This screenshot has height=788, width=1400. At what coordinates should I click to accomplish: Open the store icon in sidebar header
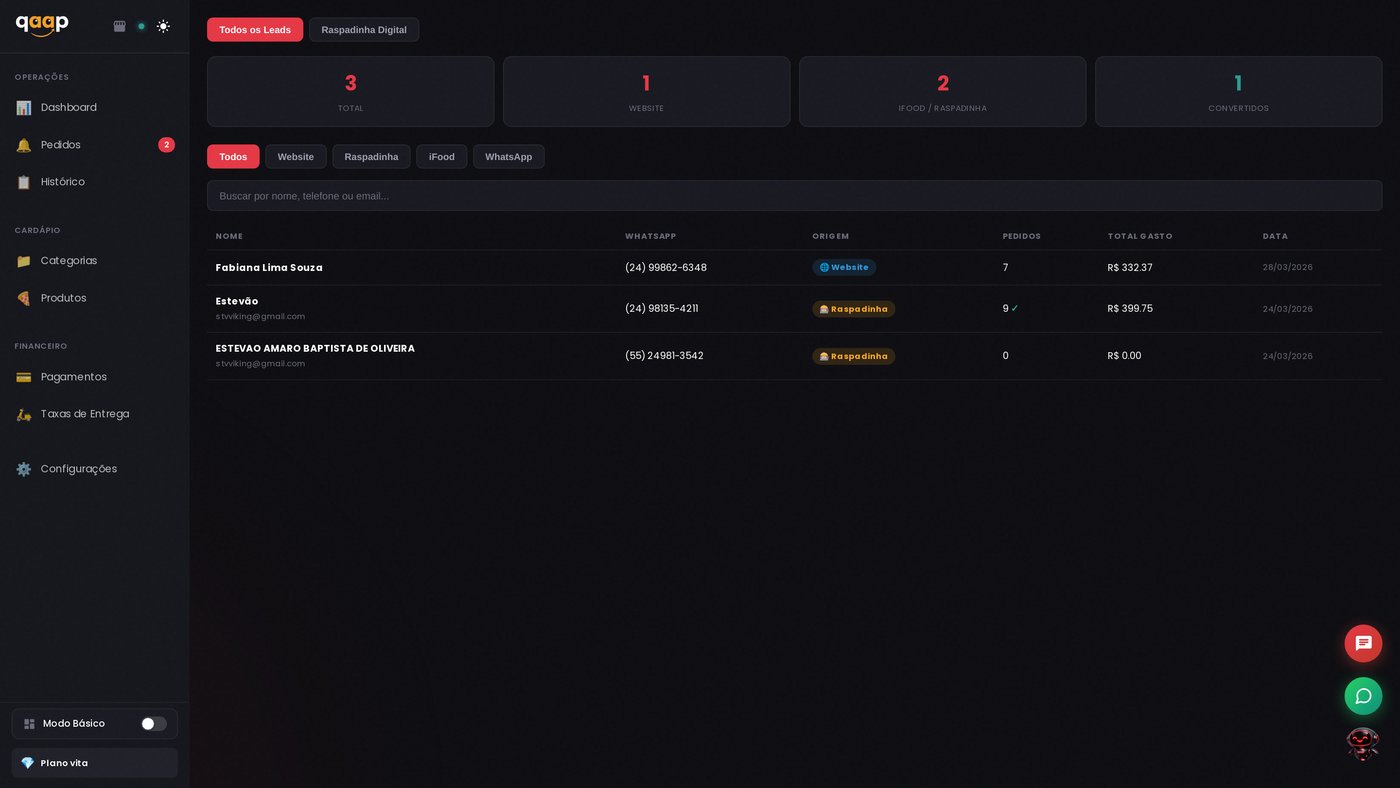tap(120, 26)
